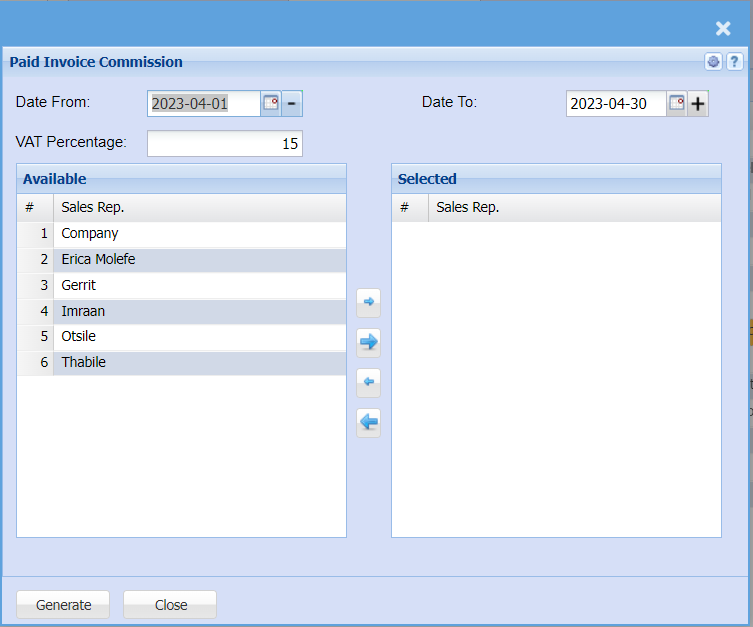753x627 pixels.
Task: Click the large right arrow to add all reps
Action: 368,342
